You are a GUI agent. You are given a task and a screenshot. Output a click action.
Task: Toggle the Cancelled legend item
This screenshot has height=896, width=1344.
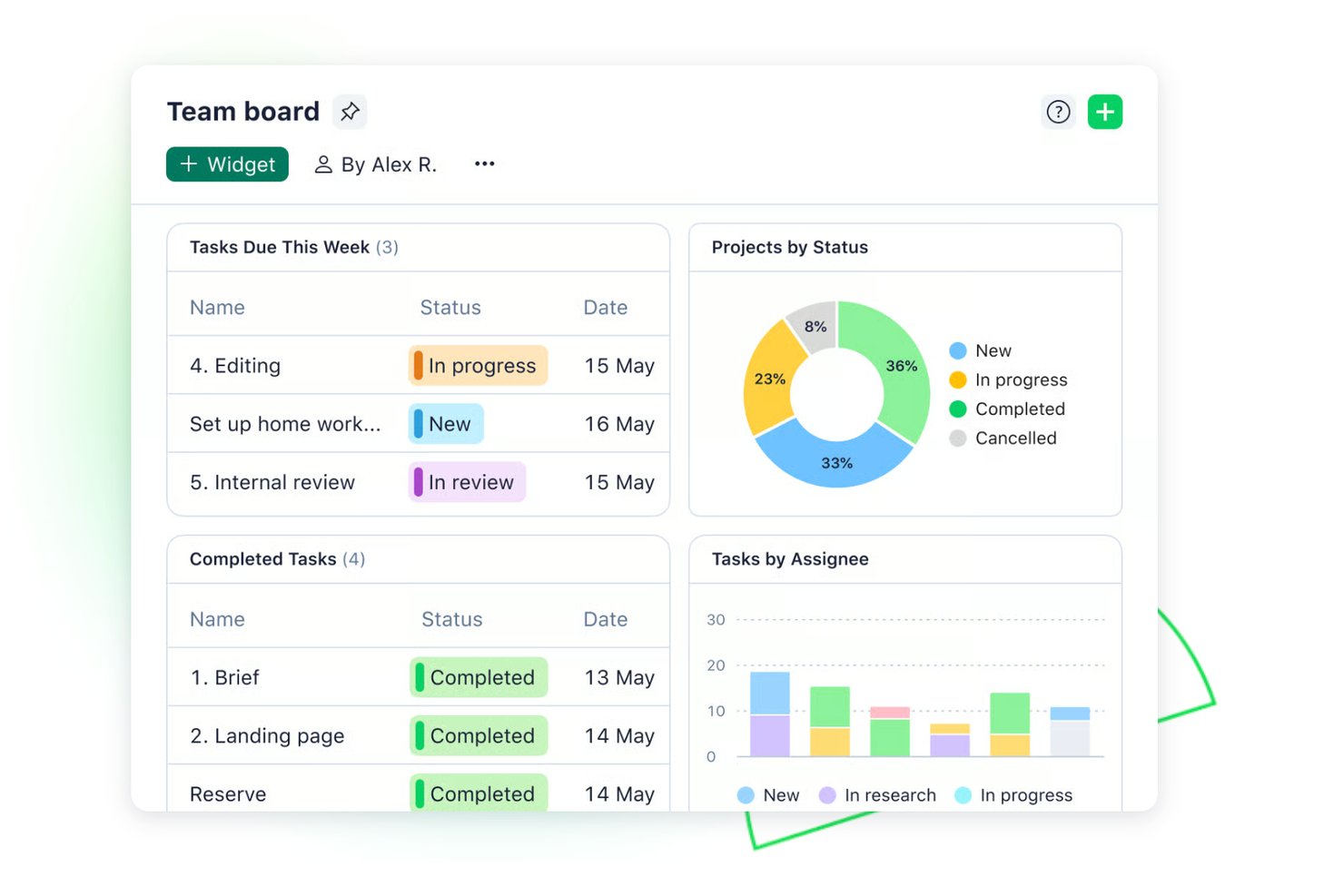[1003, 438]
